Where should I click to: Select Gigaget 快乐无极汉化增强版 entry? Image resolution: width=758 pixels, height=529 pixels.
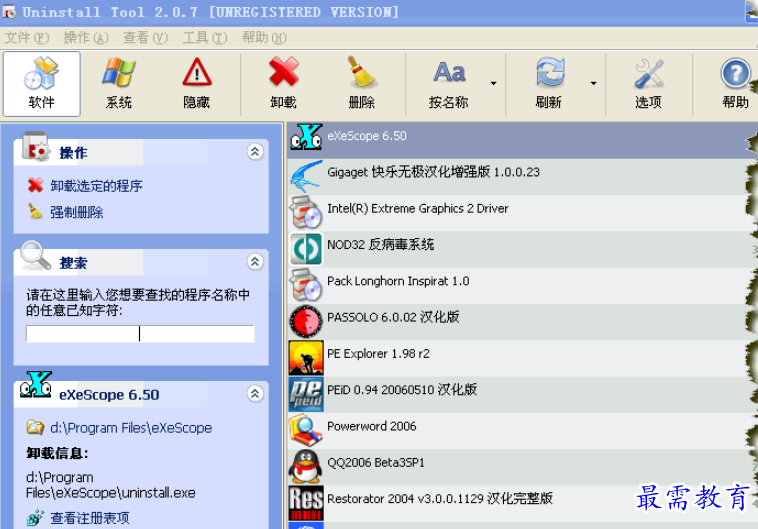pyautogui.click(x=522, y=177)
